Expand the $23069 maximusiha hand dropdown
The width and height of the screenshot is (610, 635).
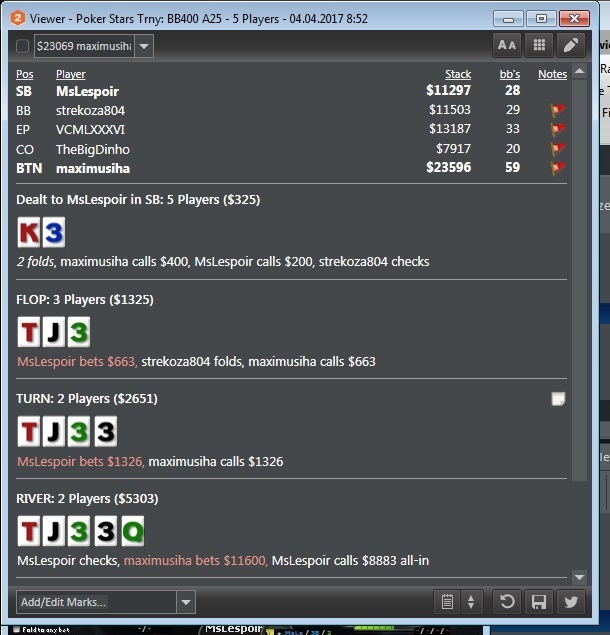tap(144, 46)
